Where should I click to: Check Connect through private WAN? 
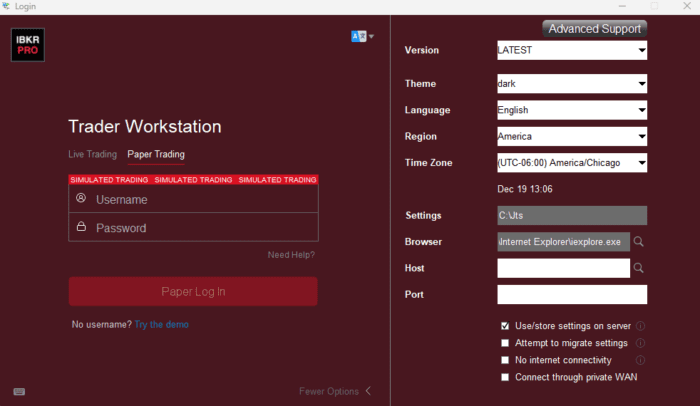[x=505, y=377]
